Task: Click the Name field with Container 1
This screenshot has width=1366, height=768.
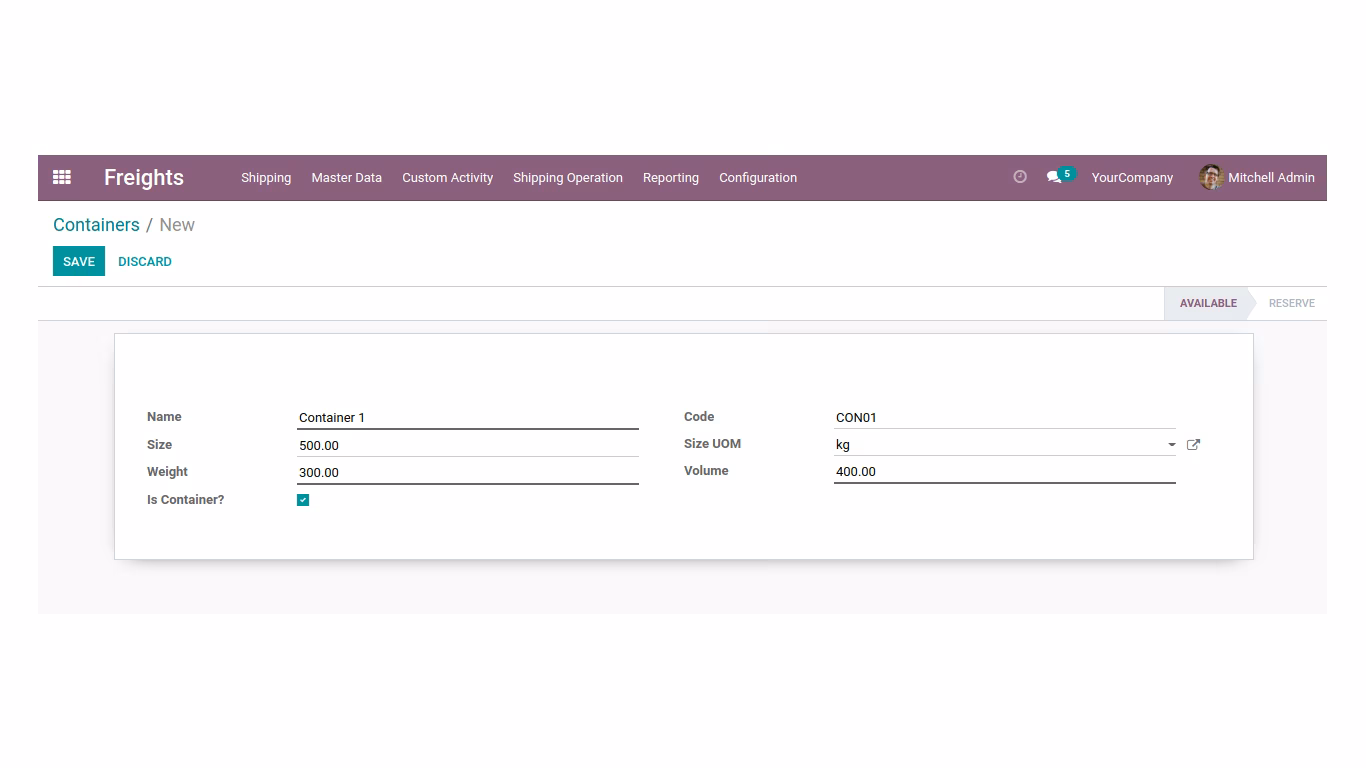Action: click(468, 418)
